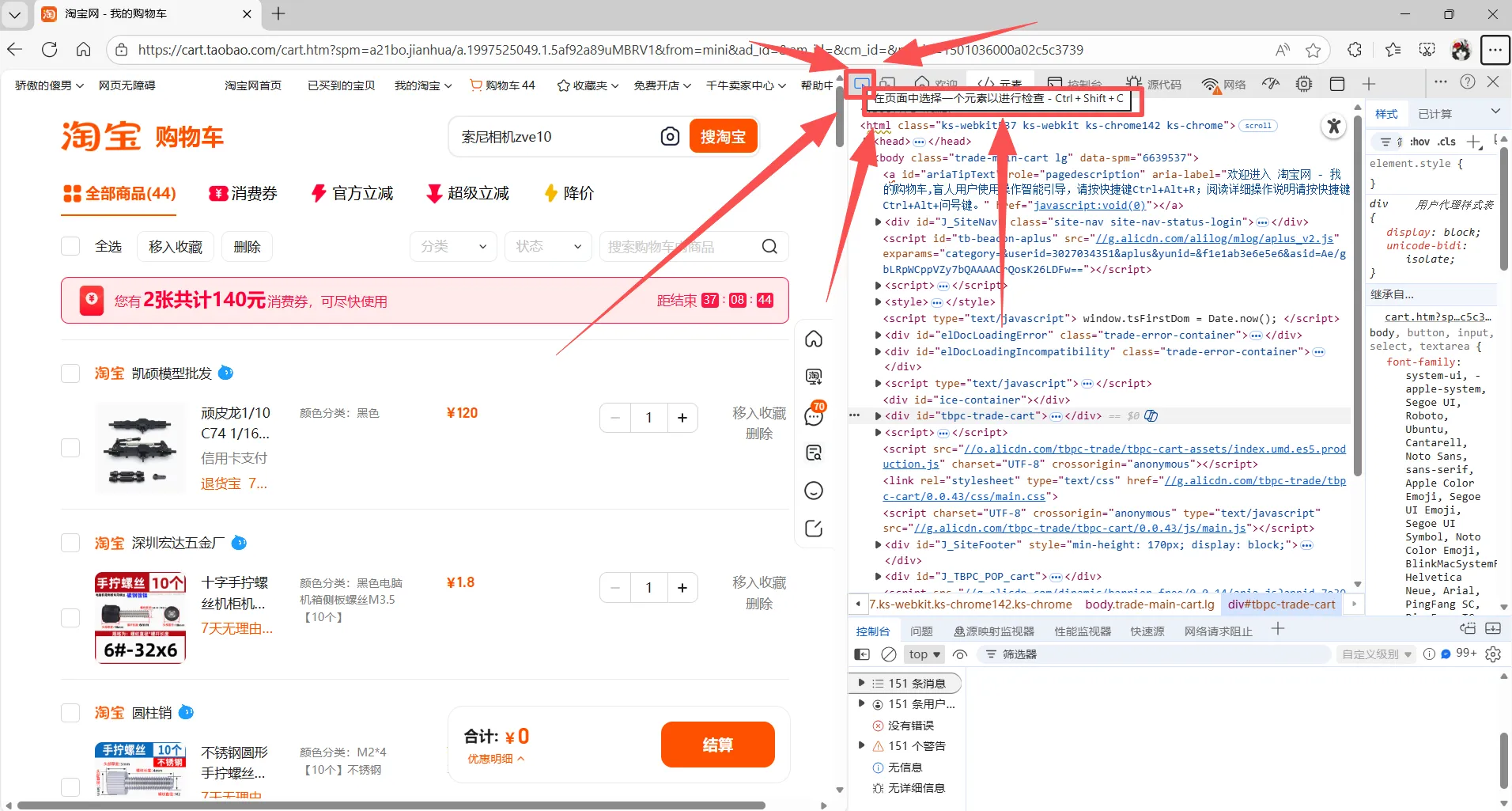Click the home icon in the floating sidebar
1512x811 pixels.
point(814,339)
